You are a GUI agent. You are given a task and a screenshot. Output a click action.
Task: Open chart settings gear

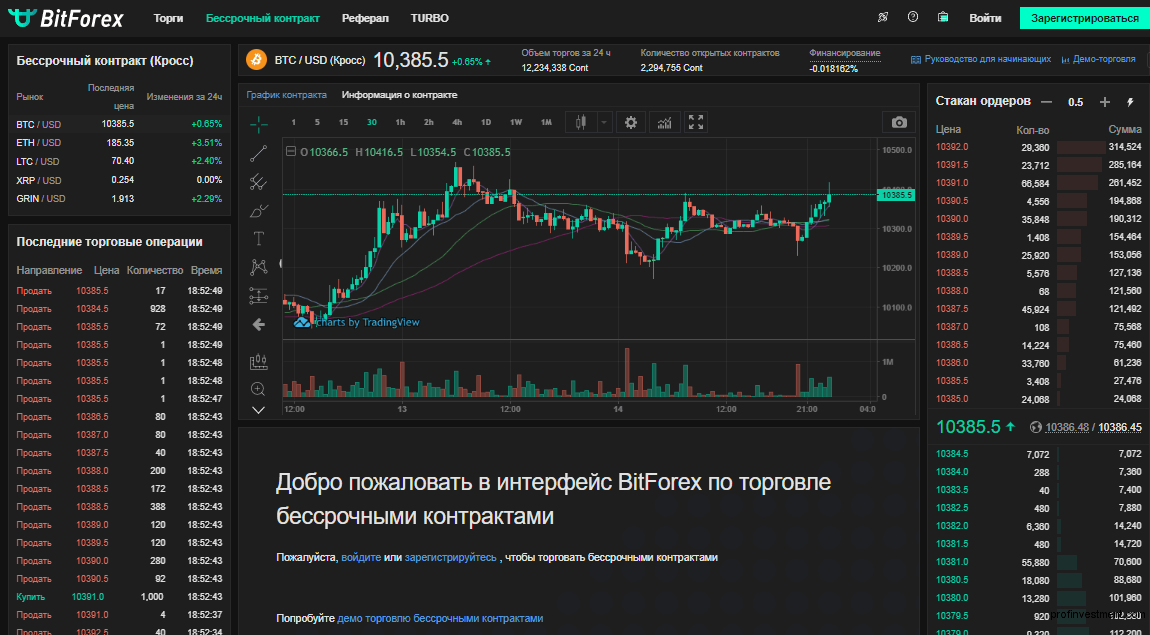(631, 122)
